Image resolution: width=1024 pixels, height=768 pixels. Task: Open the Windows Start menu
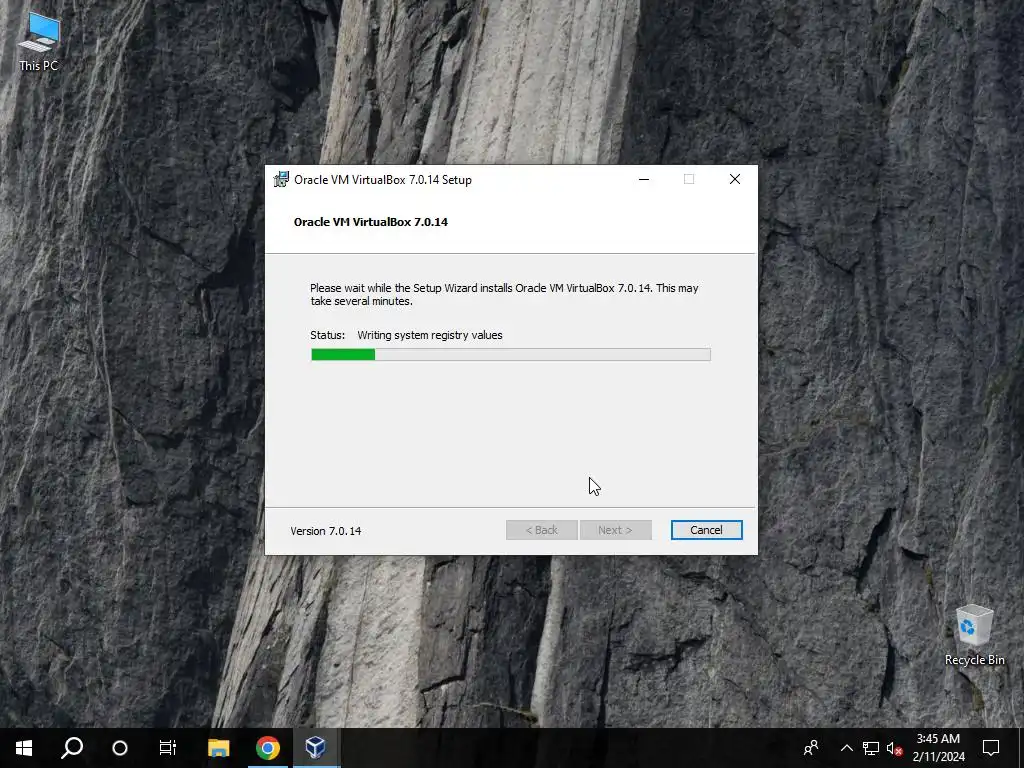24,748
